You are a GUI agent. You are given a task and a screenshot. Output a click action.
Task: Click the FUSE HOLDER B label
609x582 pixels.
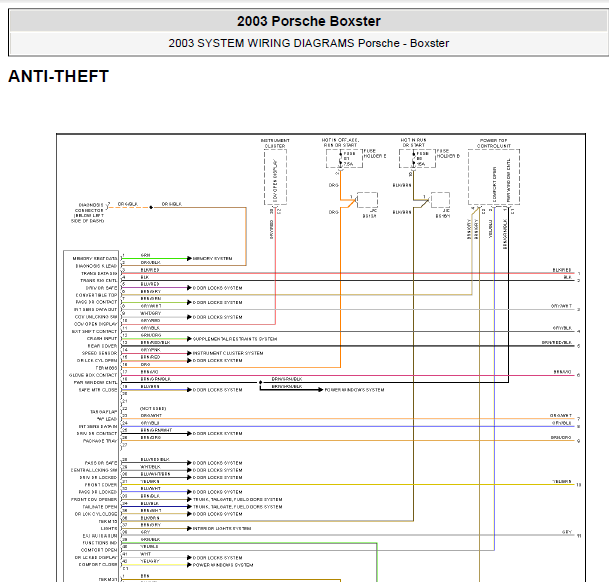(x=448, y=153)
